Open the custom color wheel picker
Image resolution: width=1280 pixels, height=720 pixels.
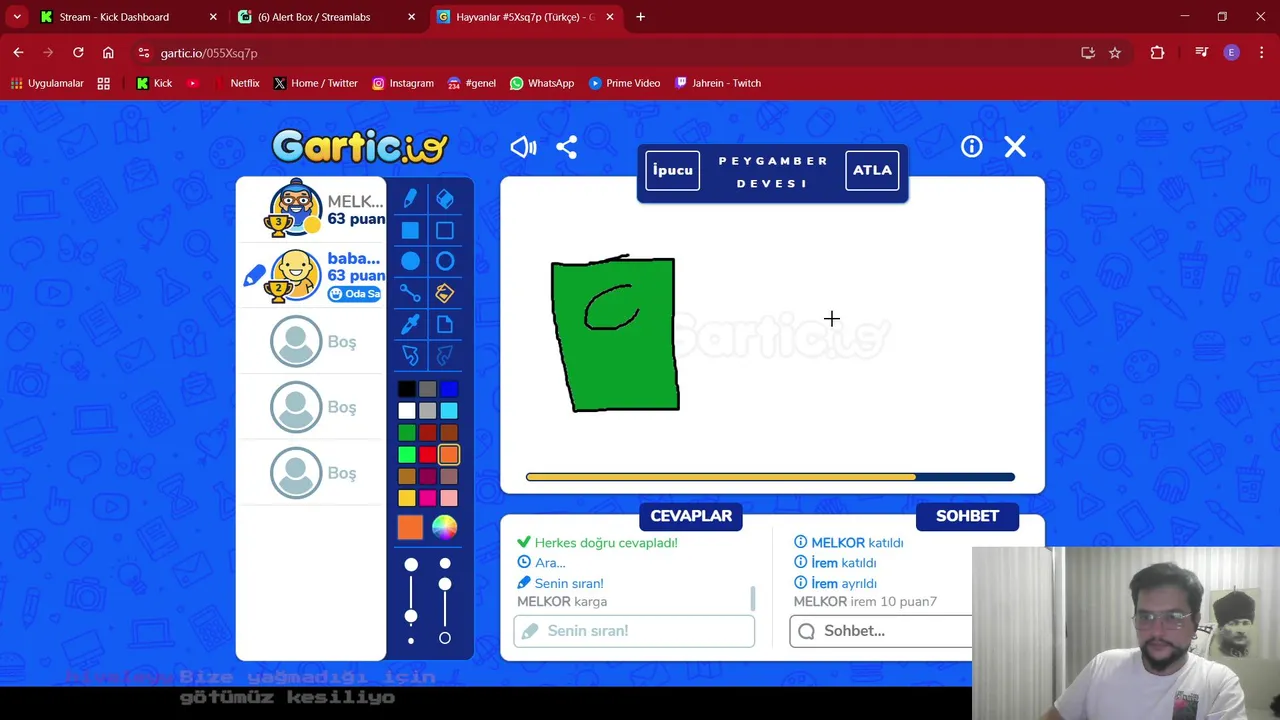click(x=444, y=527)
